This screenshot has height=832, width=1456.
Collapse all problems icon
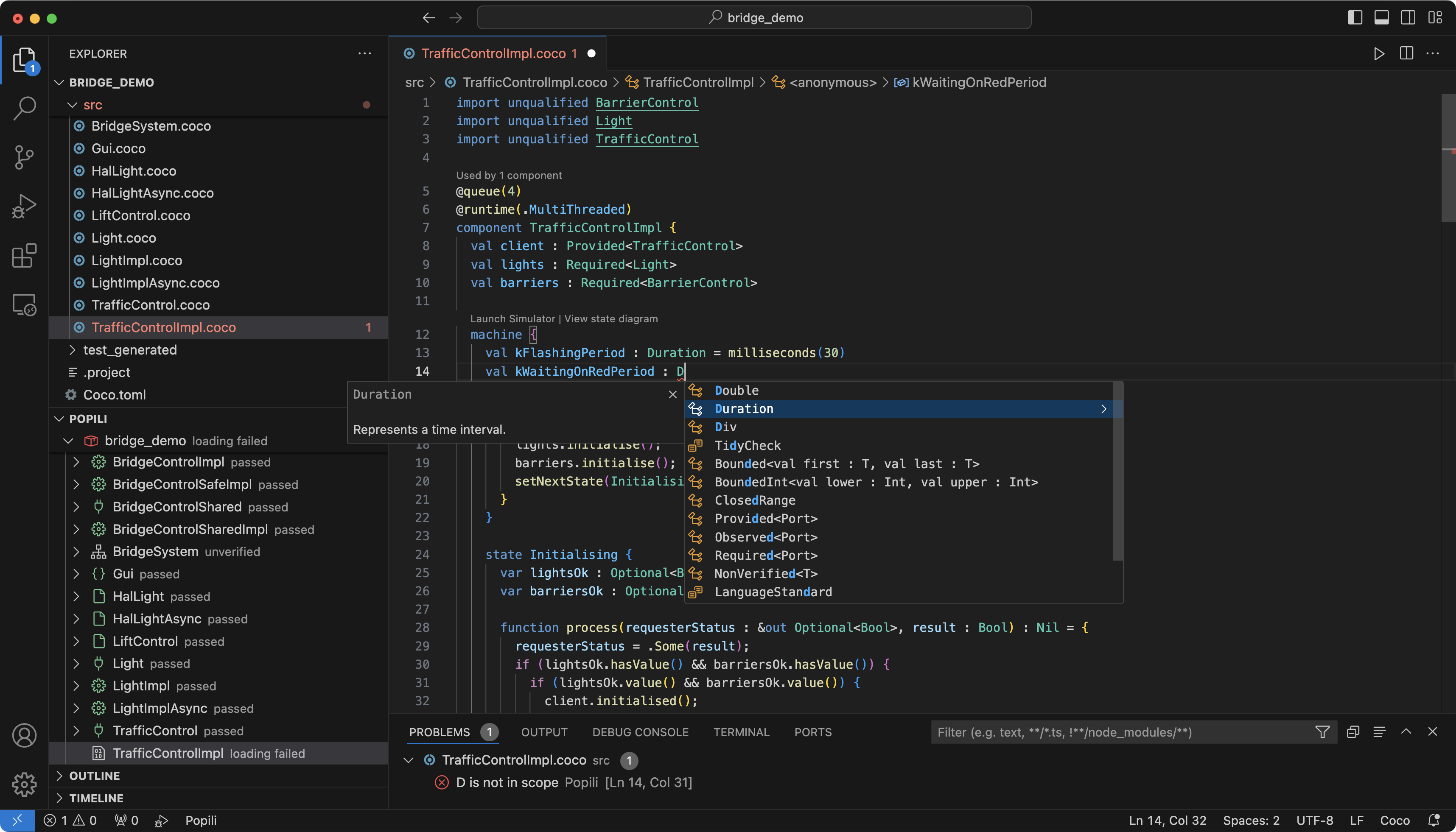tap(1352, 732)
